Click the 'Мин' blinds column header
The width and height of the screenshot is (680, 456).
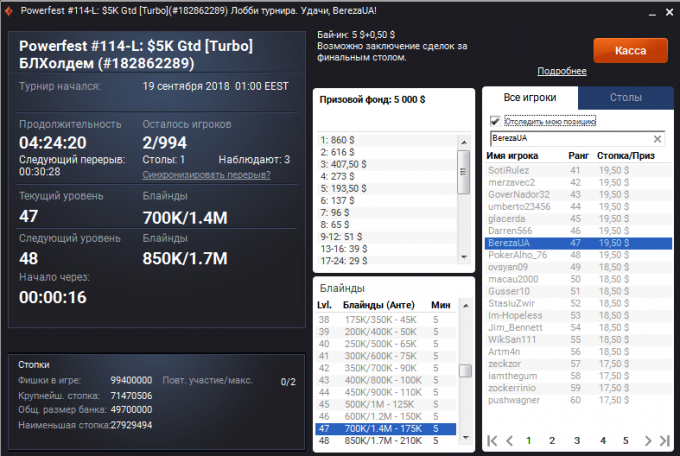pos(441,305)
